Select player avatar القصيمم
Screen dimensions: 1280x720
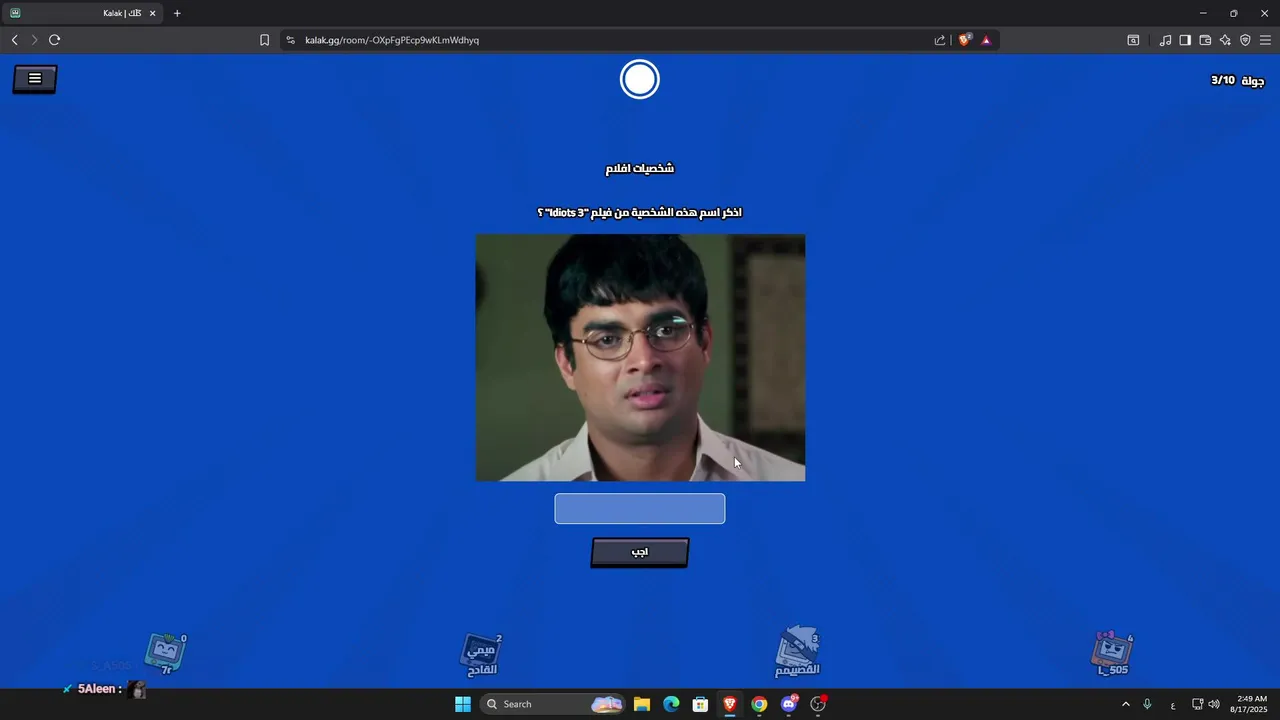point(798,652)
